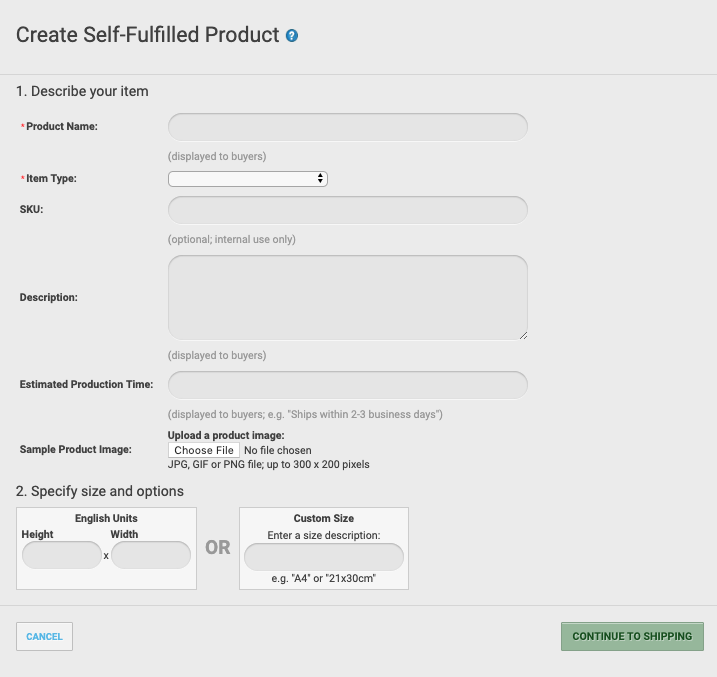Screen dimensions: 717x677
Task: Click the Cancel button
Action: click(44, 636)
